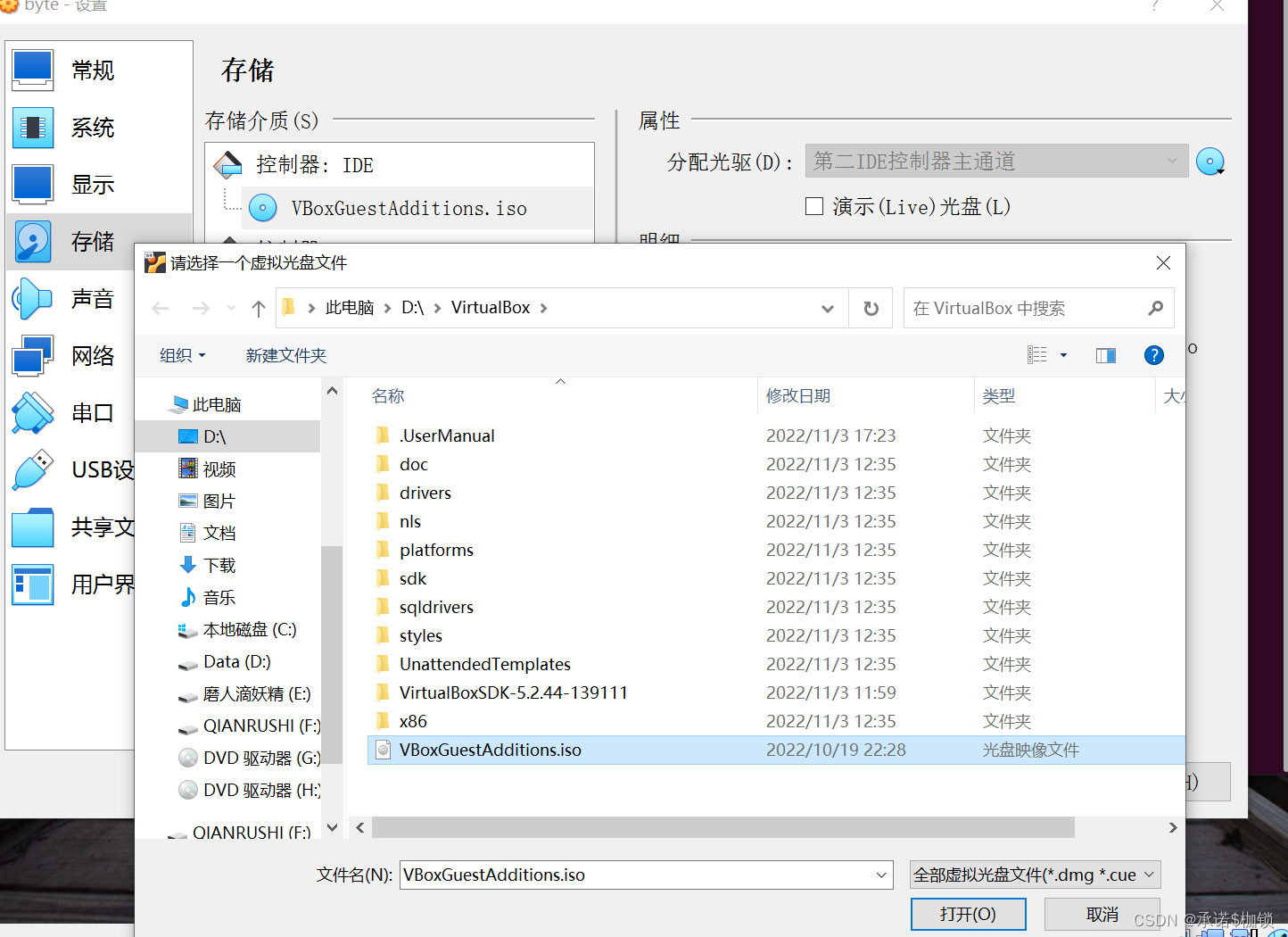The width and height of the screenshot is (1288, 937).
Task: Enable 演示(Live)光盘 checkbox
Action: coord(814,206)
